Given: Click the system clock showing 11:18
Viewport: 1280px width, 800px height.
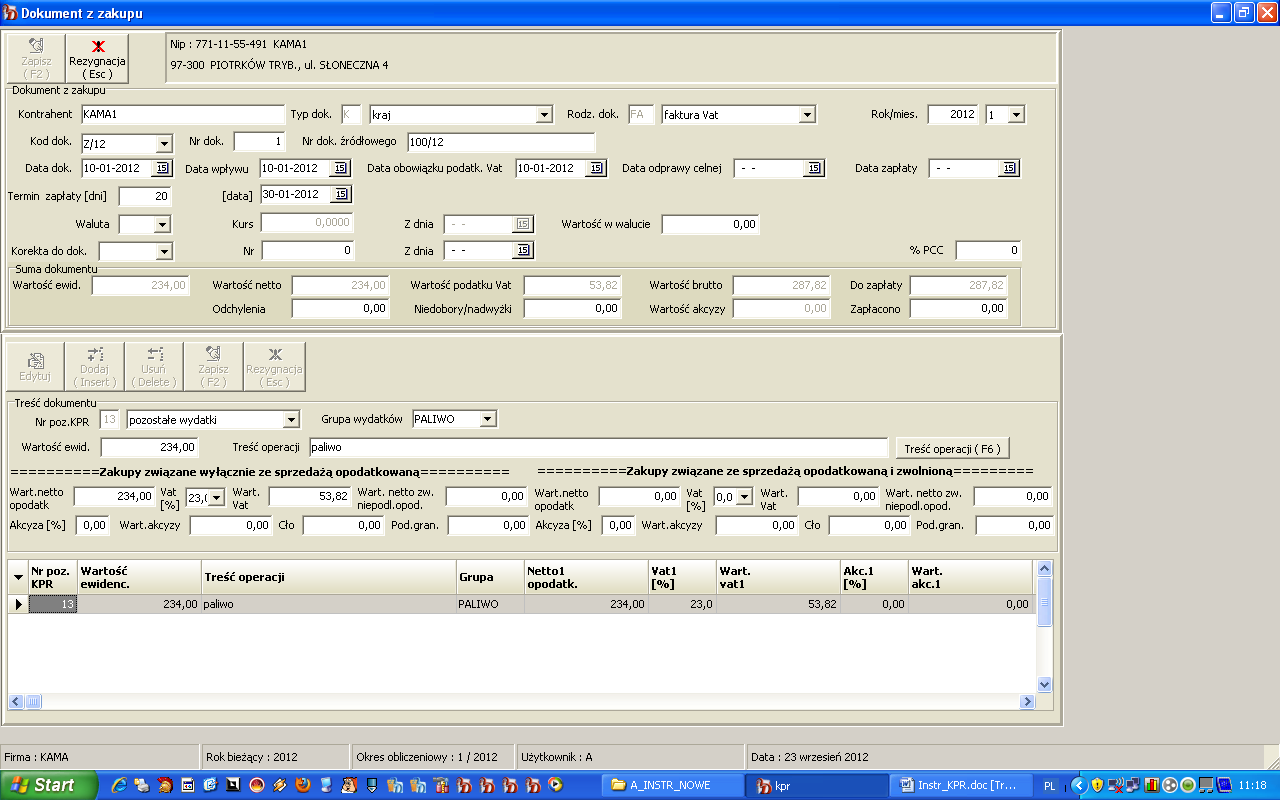Looking at the screenshot, I should pyautogui.click(x=1252, y=786).
